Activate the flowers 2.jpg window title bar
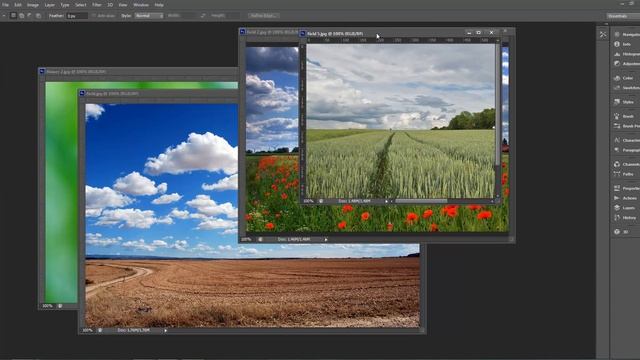 pos(138,71)
